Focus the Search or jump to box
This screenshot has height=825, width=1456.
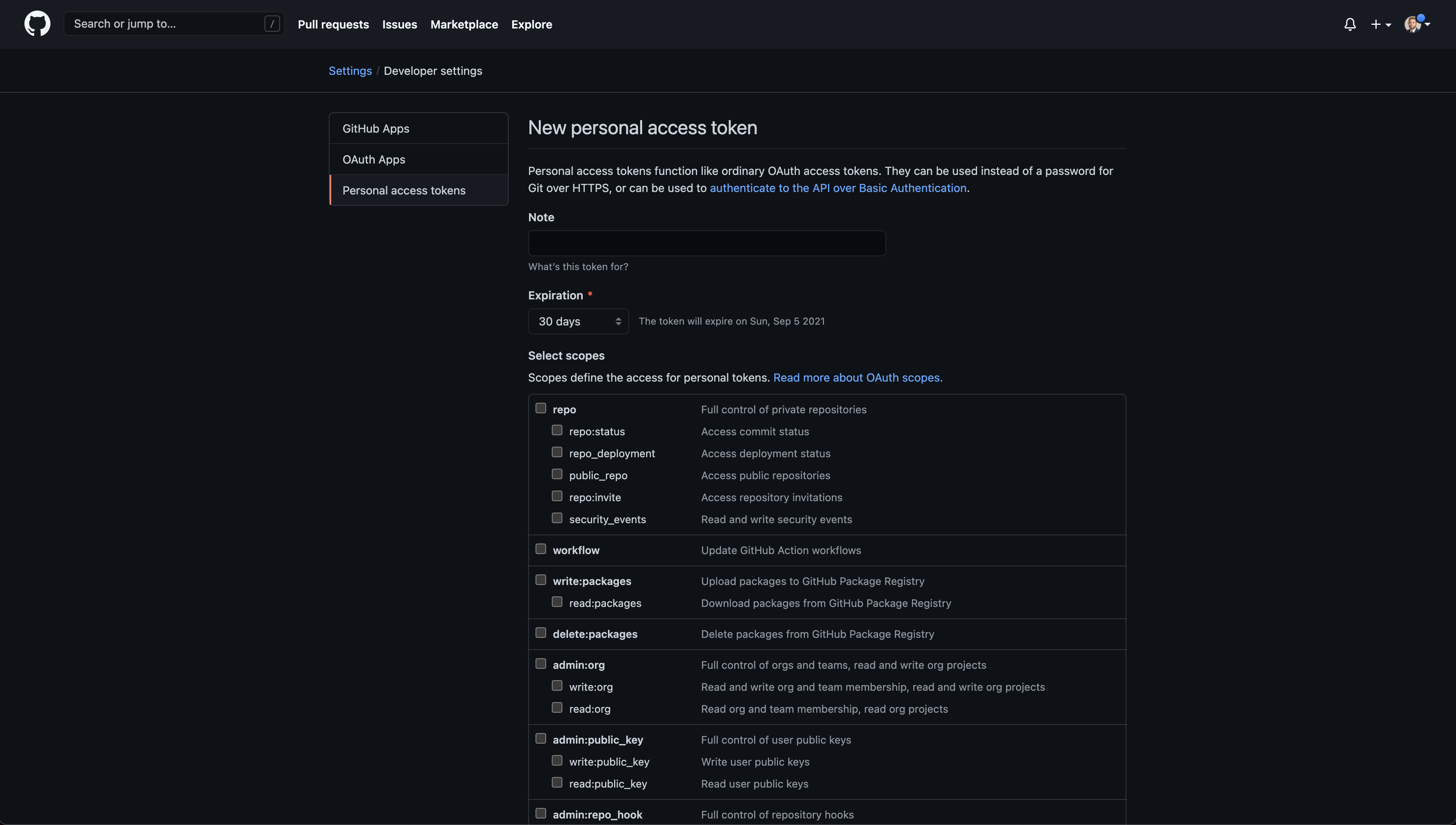174,24
